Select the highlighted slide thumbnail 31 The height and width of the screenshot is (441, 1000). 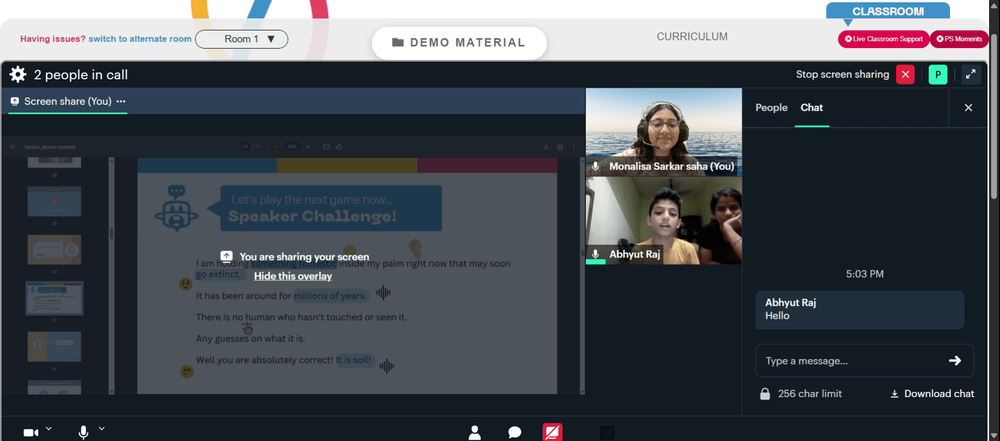click(x=54, y=298)
